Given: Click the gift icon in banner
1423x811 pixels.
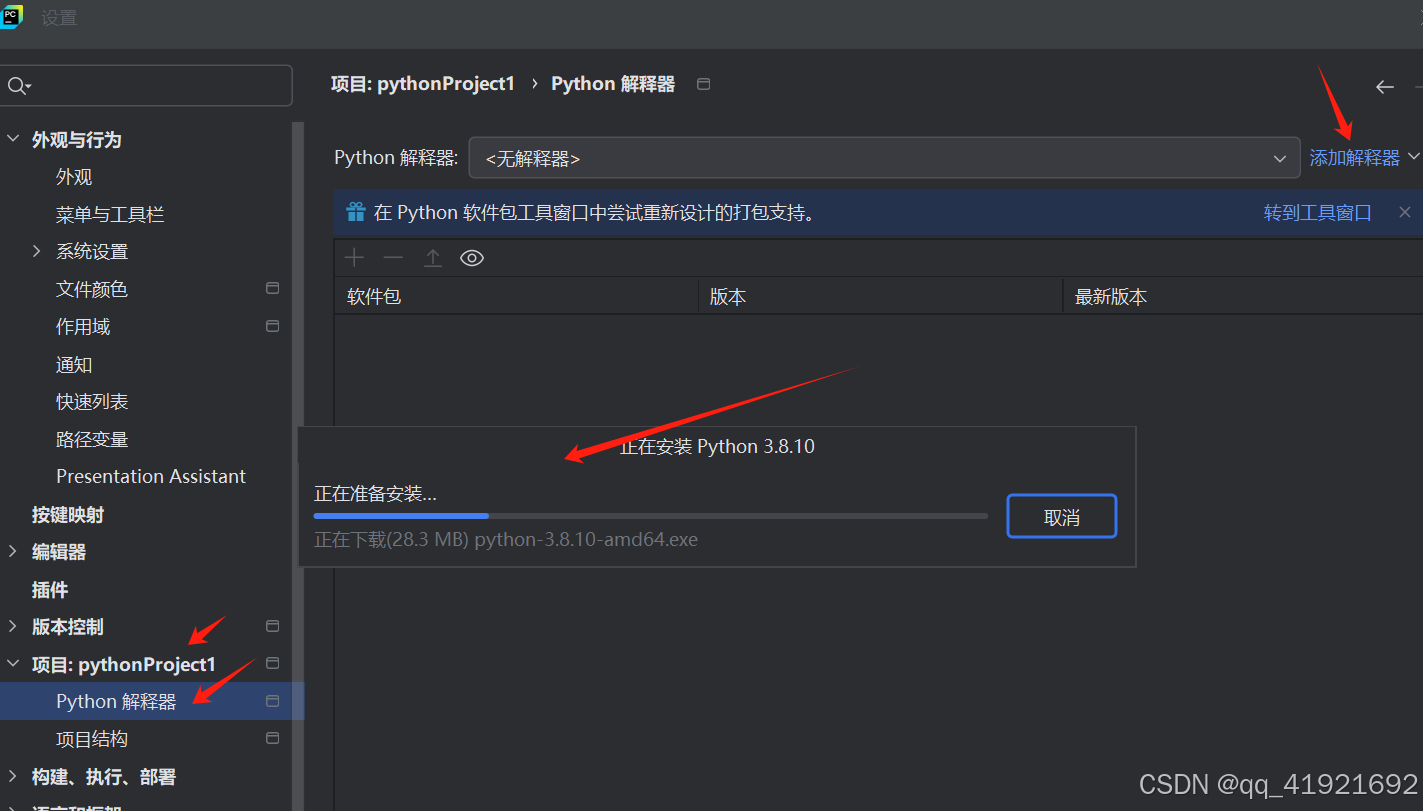Looking at the screenshot, I should click(356, 212).
